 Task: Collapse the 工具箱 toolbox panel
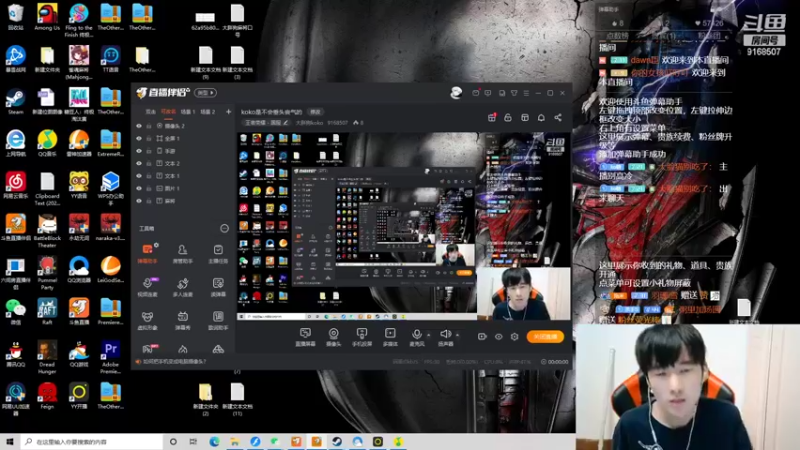224,228
